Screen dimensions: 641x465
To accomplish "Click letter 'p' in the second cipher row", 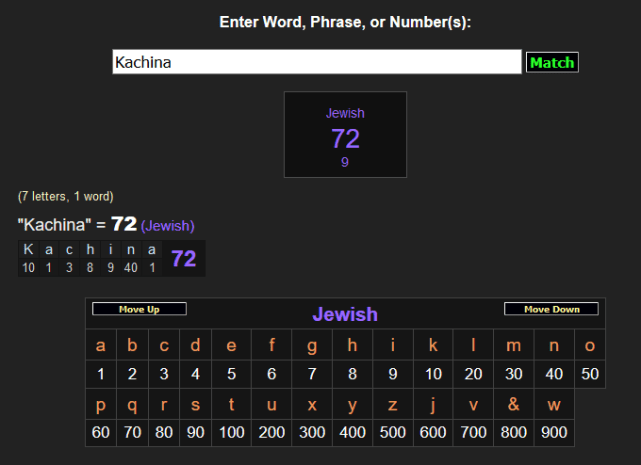I will [100, 404].
